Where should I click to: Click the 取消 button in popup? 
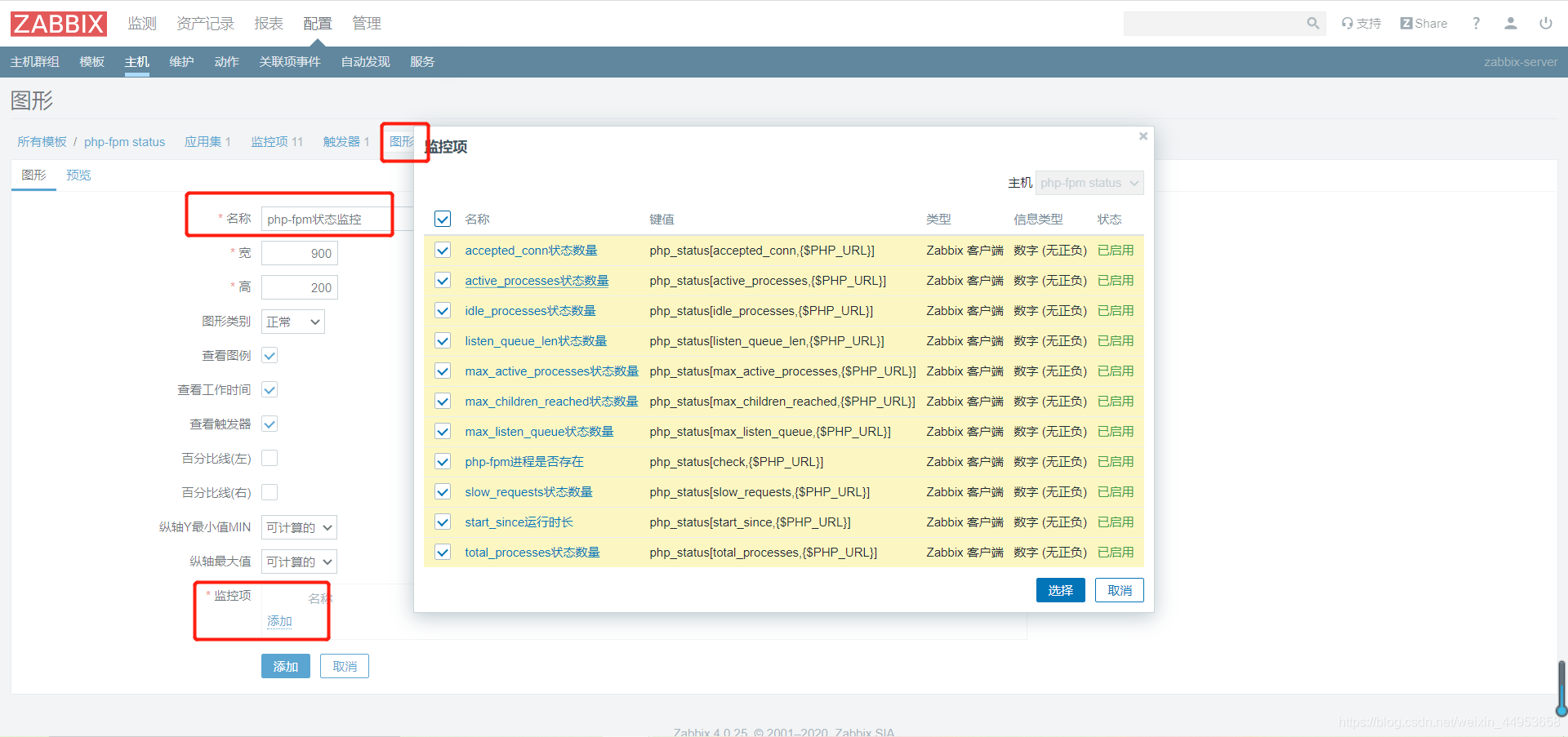[1120, 590]
